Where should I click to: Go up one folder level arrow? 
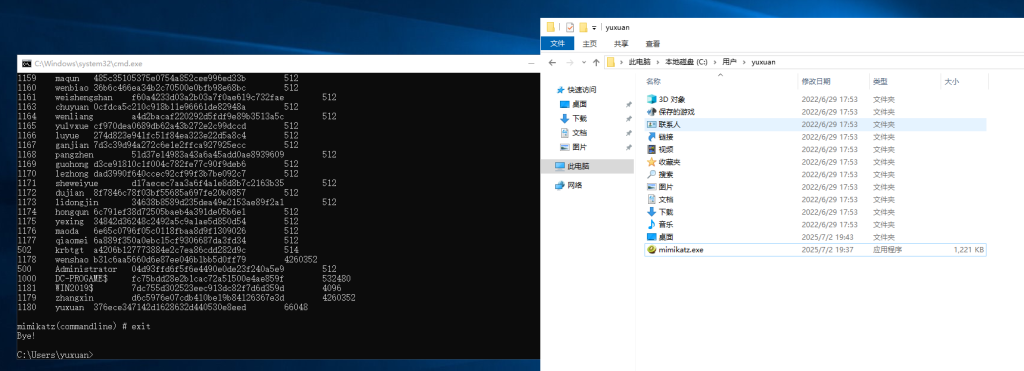(596, 62)
